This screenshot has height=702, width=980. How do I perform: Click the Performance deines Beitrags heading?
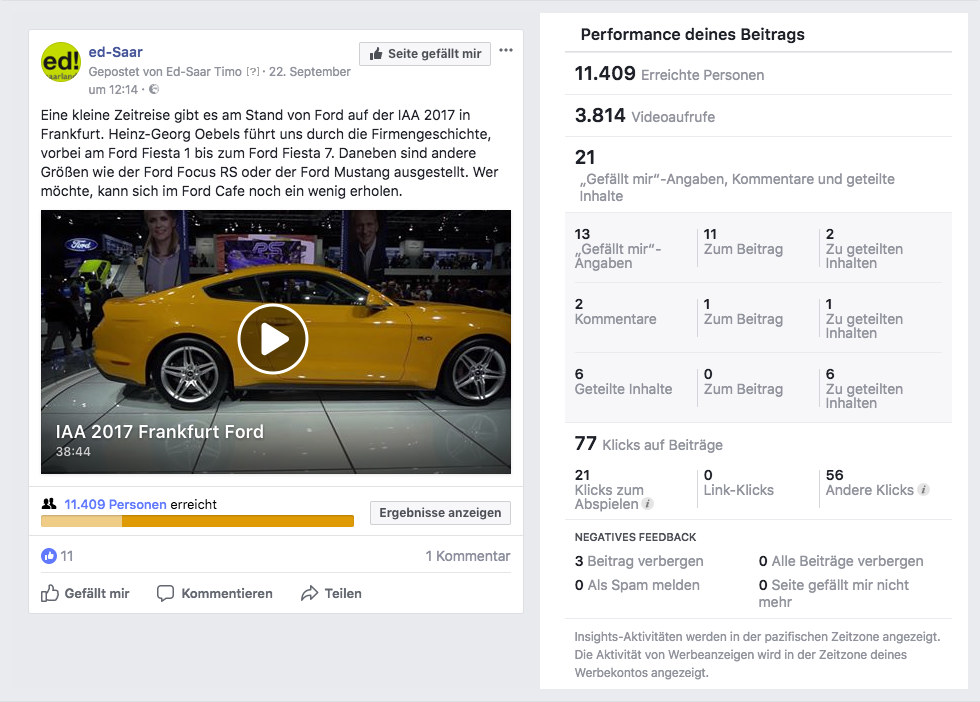(692, 34)
